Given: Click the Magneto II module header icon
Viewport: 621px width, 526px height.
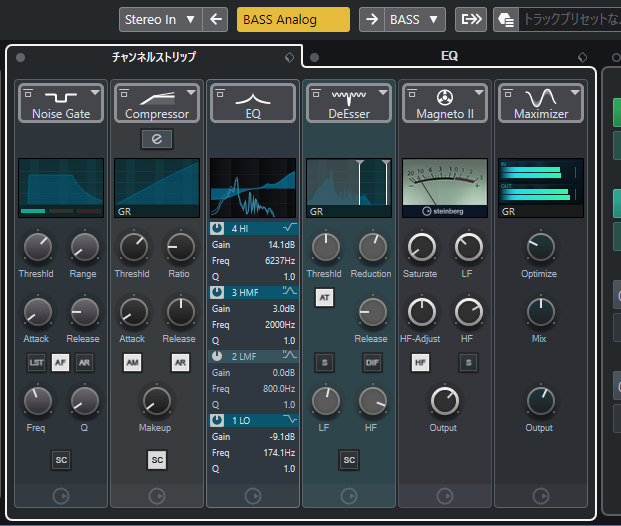Looking at the screenshot, I should pos(445,97).
